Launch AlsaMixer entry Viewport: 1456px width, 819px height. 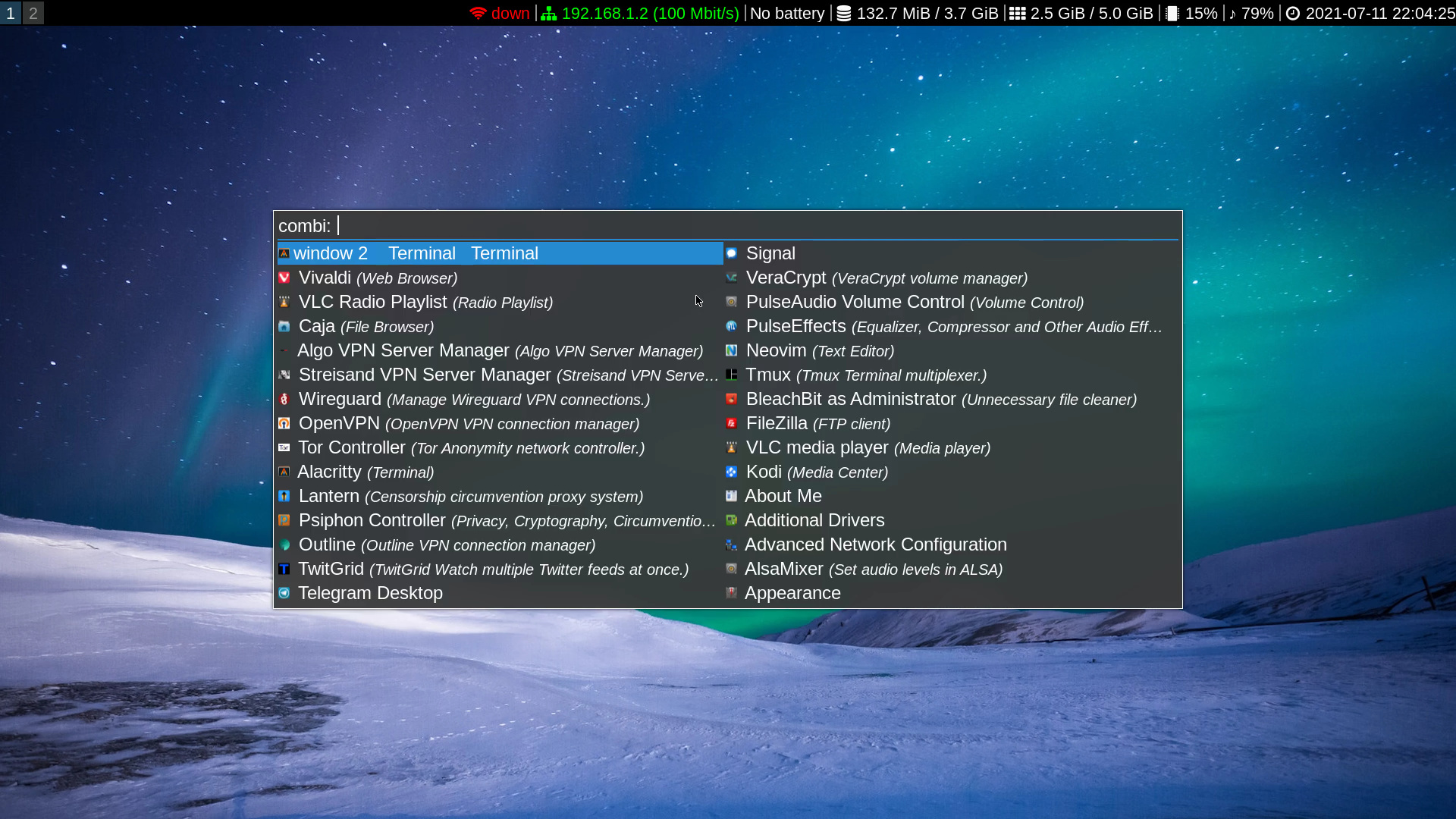click(x=952, y=569)
